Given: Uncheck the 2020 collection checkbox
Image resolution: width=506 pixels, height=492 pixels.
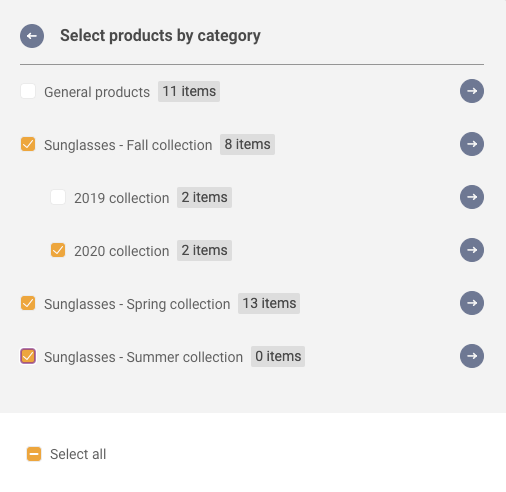Looking at the screenshot, I should (x=58, y=250).
